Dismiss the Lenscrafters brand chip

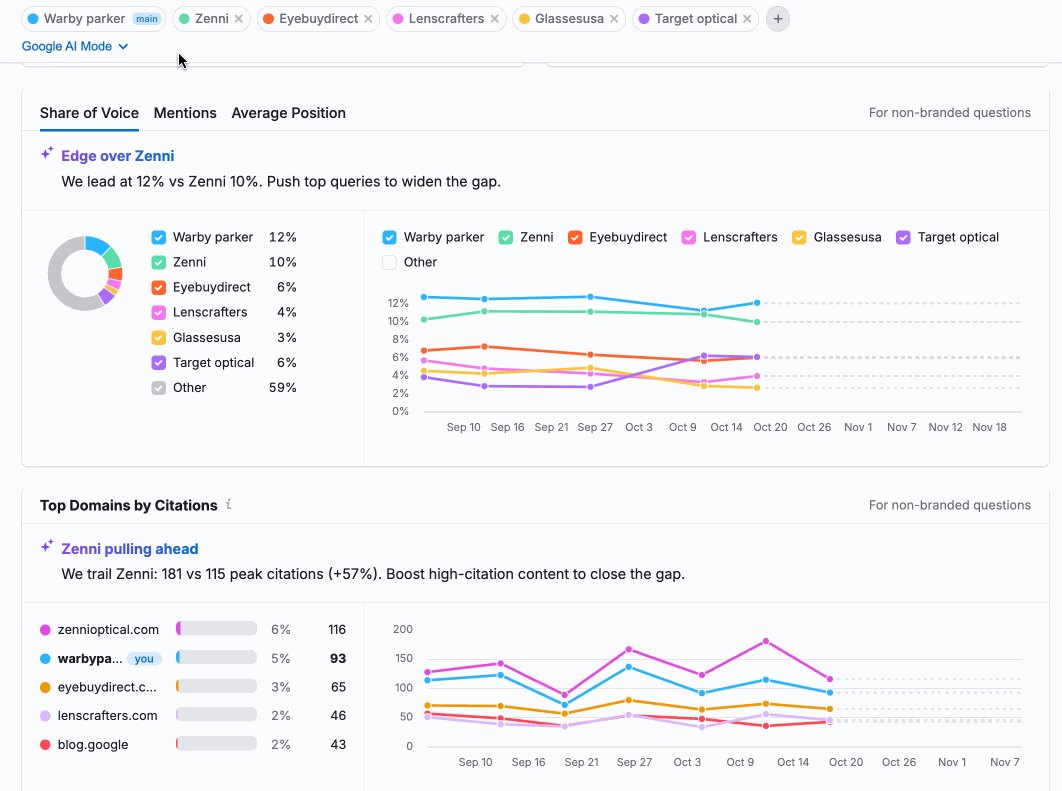click(x=497, y=17)
